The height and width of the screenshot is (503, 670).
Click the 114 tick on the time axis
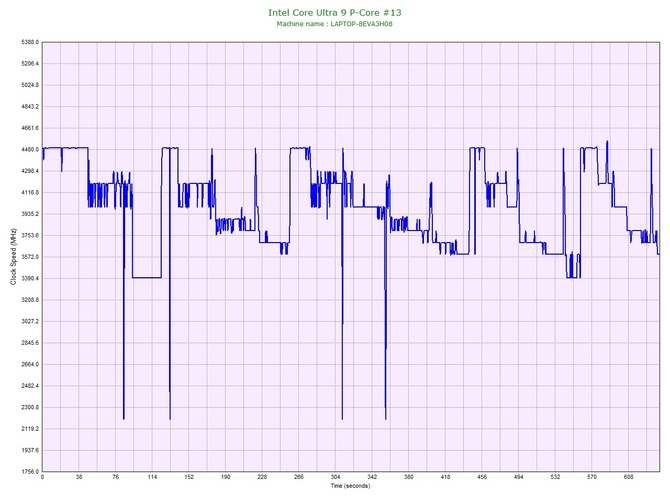coord(152,477)
